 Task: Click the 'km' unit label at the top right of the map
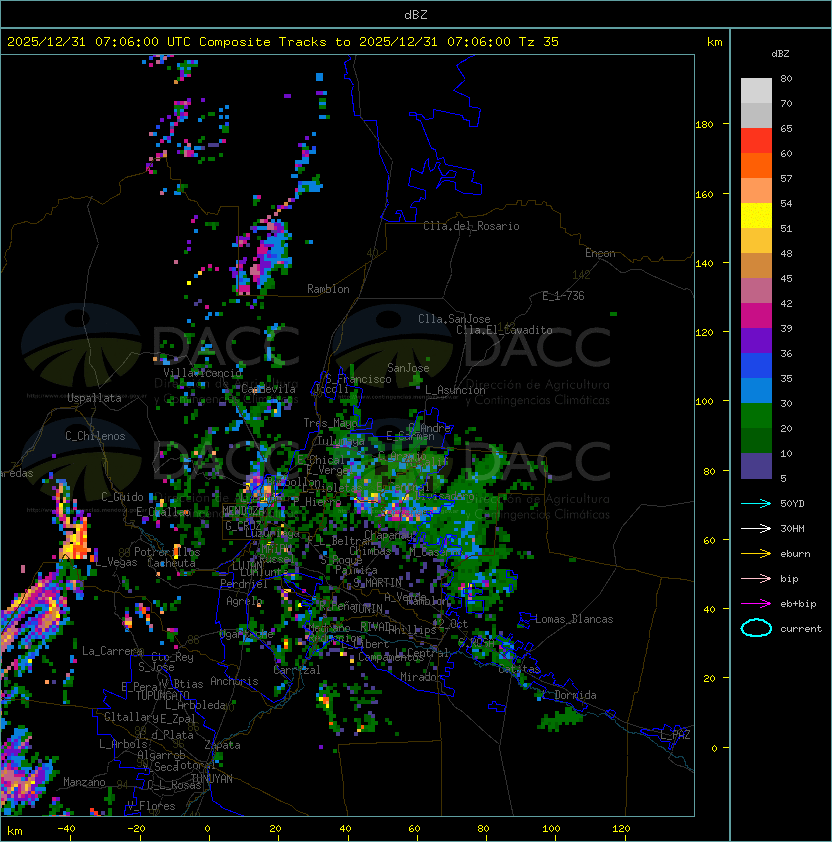[x=714, y=42]
